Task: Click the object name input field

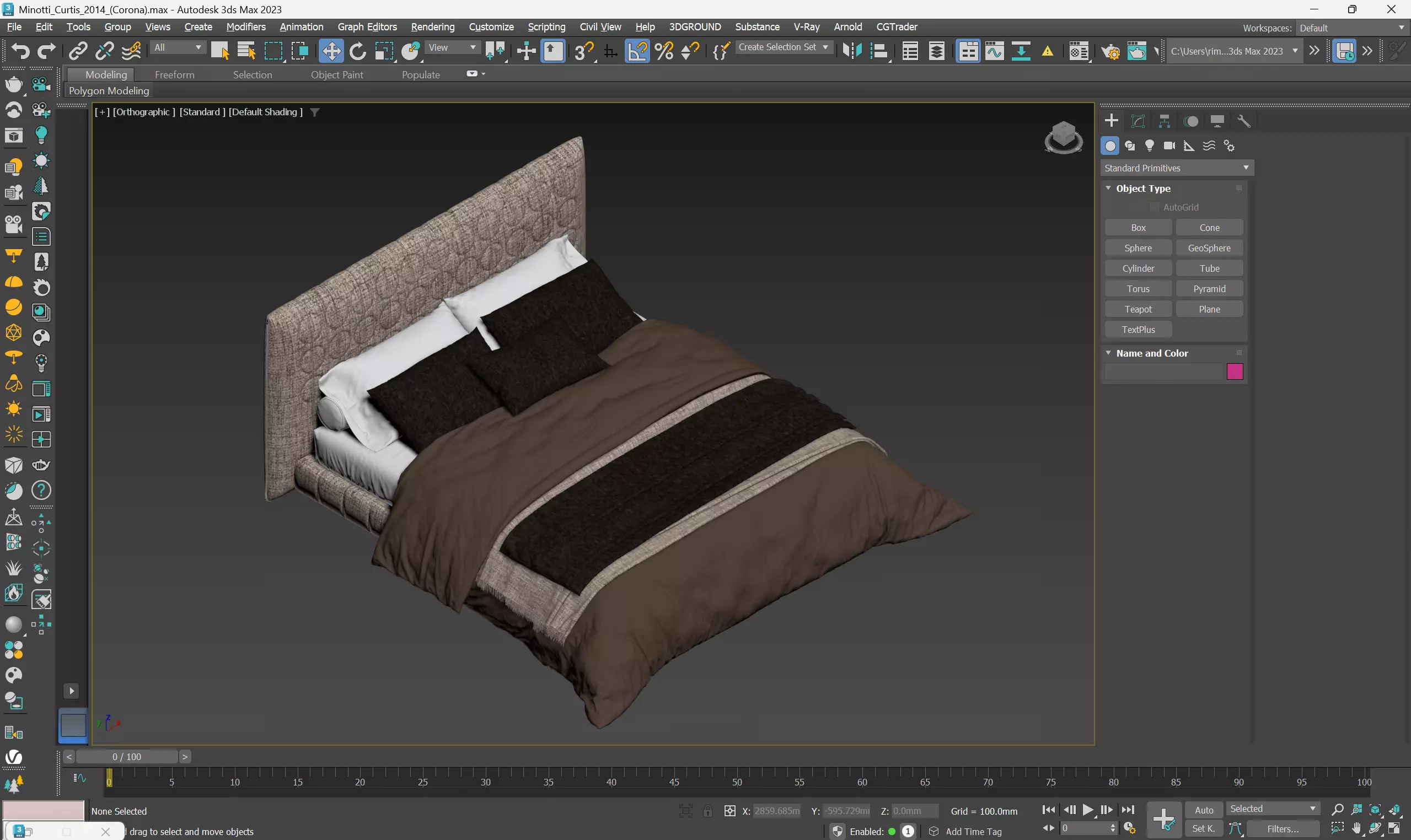Action: point(1163,372)
